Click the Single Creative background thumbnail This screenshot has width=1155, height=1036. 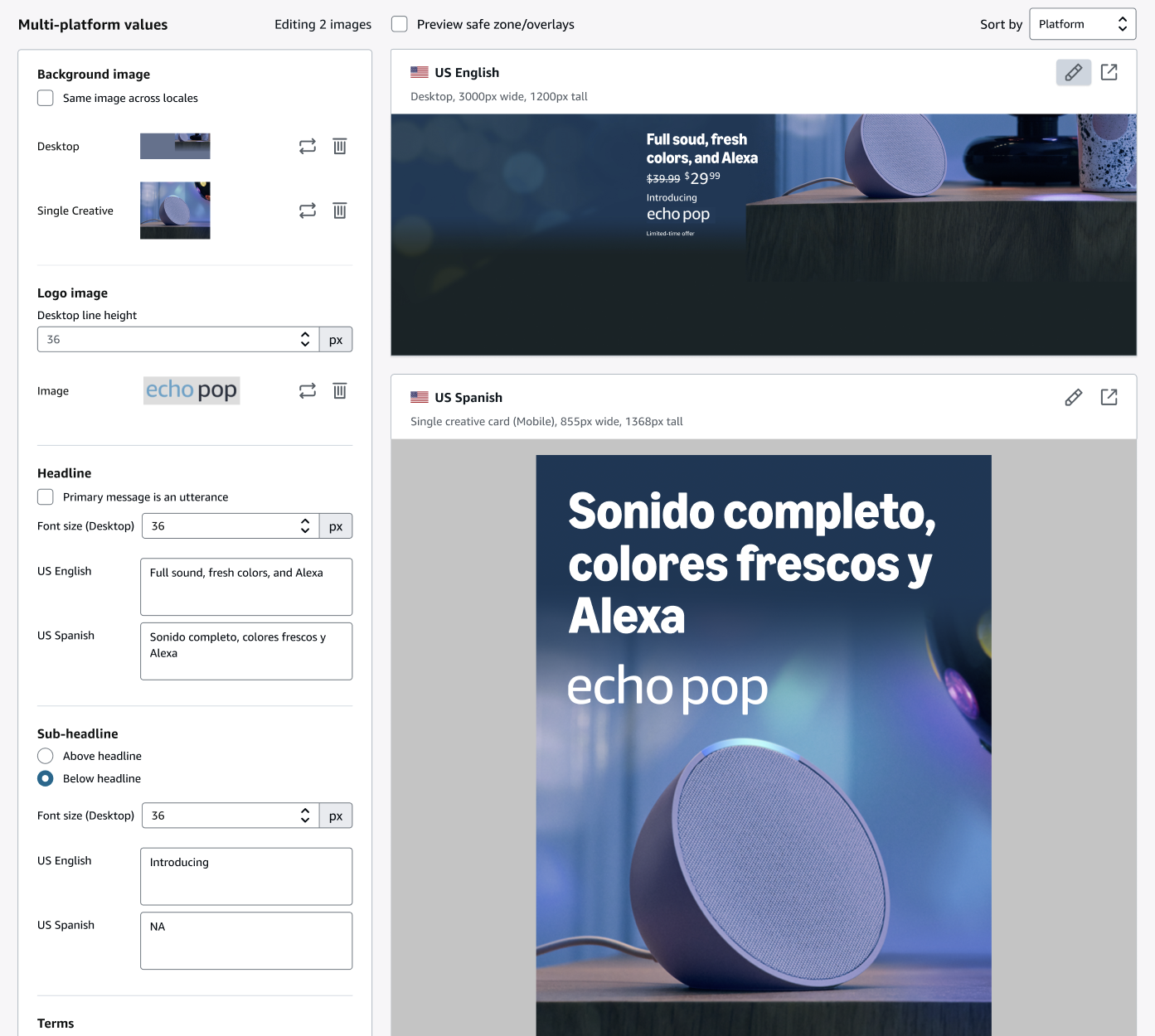[x=175, y=211]
